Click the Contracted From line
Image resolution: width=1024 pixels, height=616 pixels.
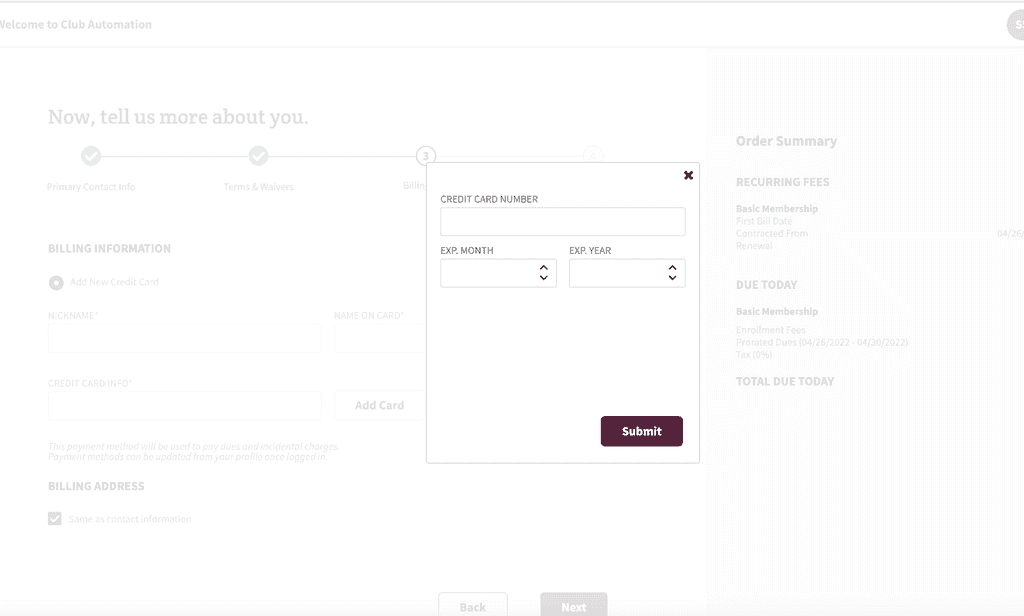pos(772,233)
